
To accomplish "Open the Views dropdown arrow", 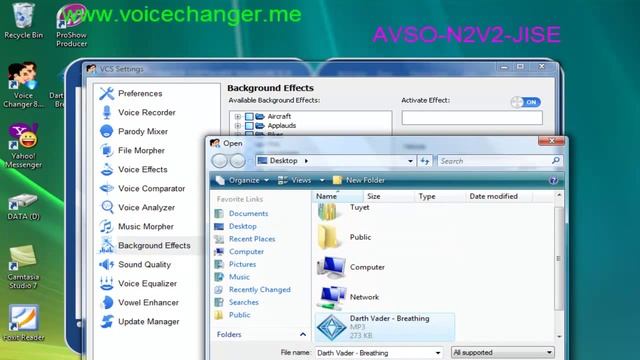I will click(x=322, y=180).
